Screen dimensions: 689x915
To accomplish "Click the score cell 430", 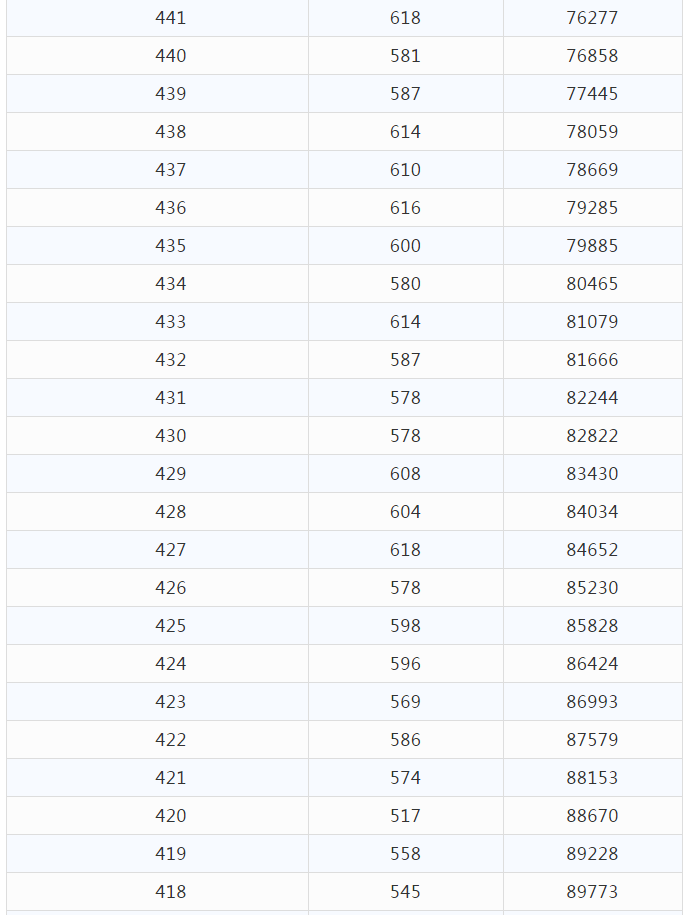I will 171,436.
